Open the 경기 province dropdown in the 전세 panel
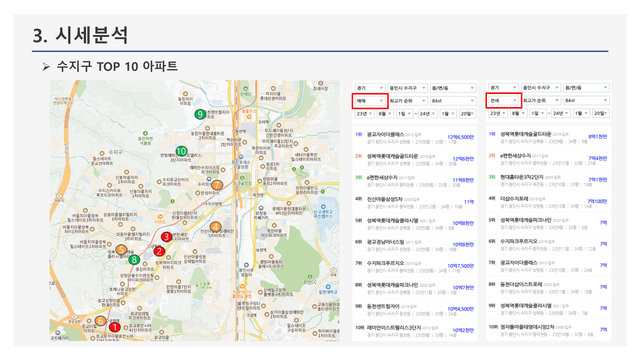The image size is (640, 360). point(503,87)
